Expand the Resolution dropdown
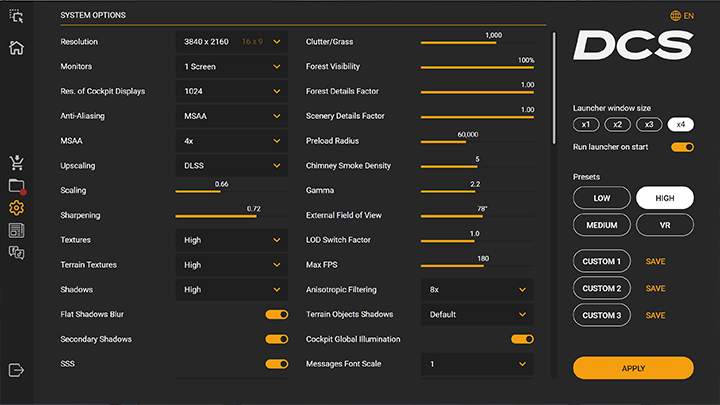 point(231,42)
